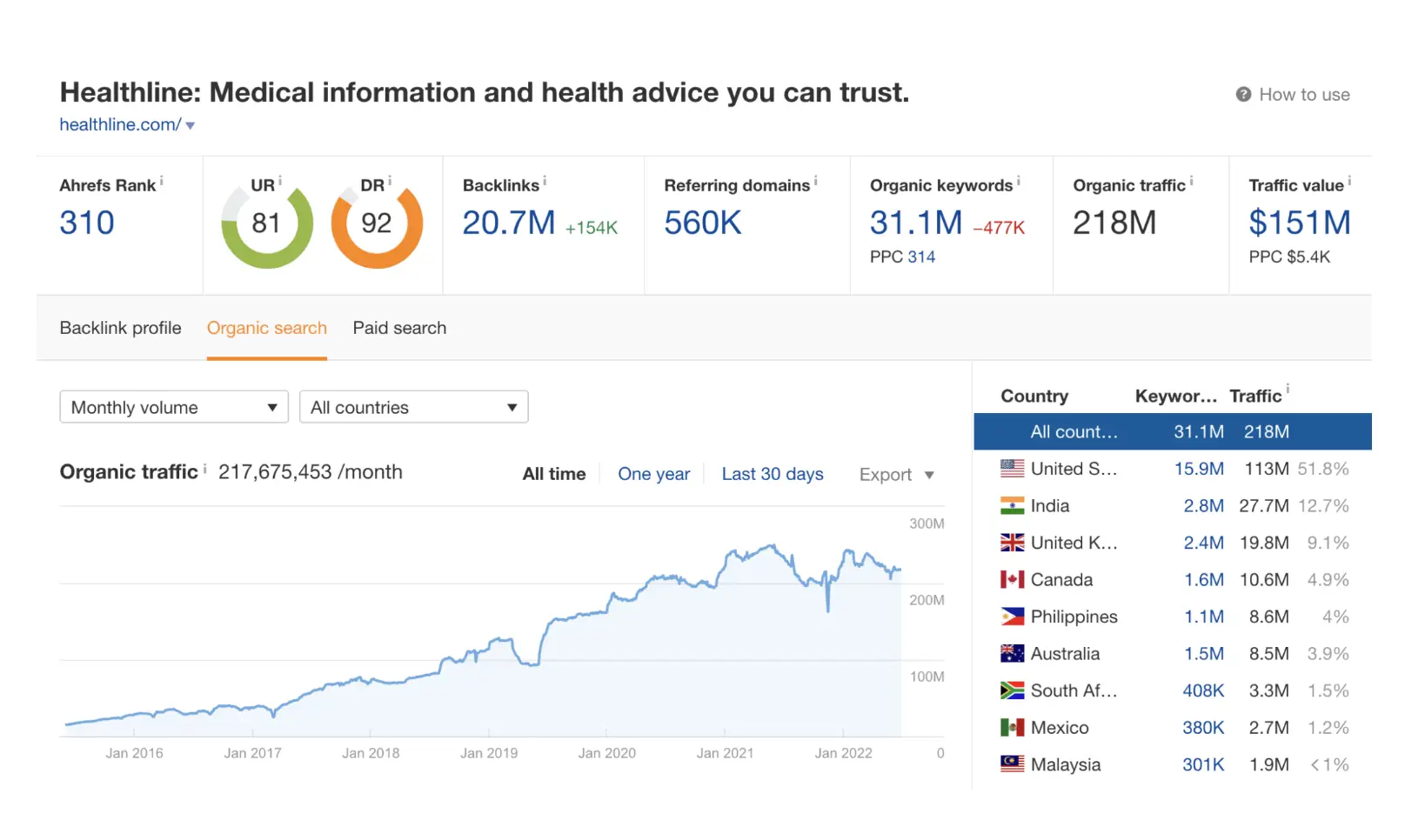
Task: Click the UR 81 green gauge
Action: point(267,223)
